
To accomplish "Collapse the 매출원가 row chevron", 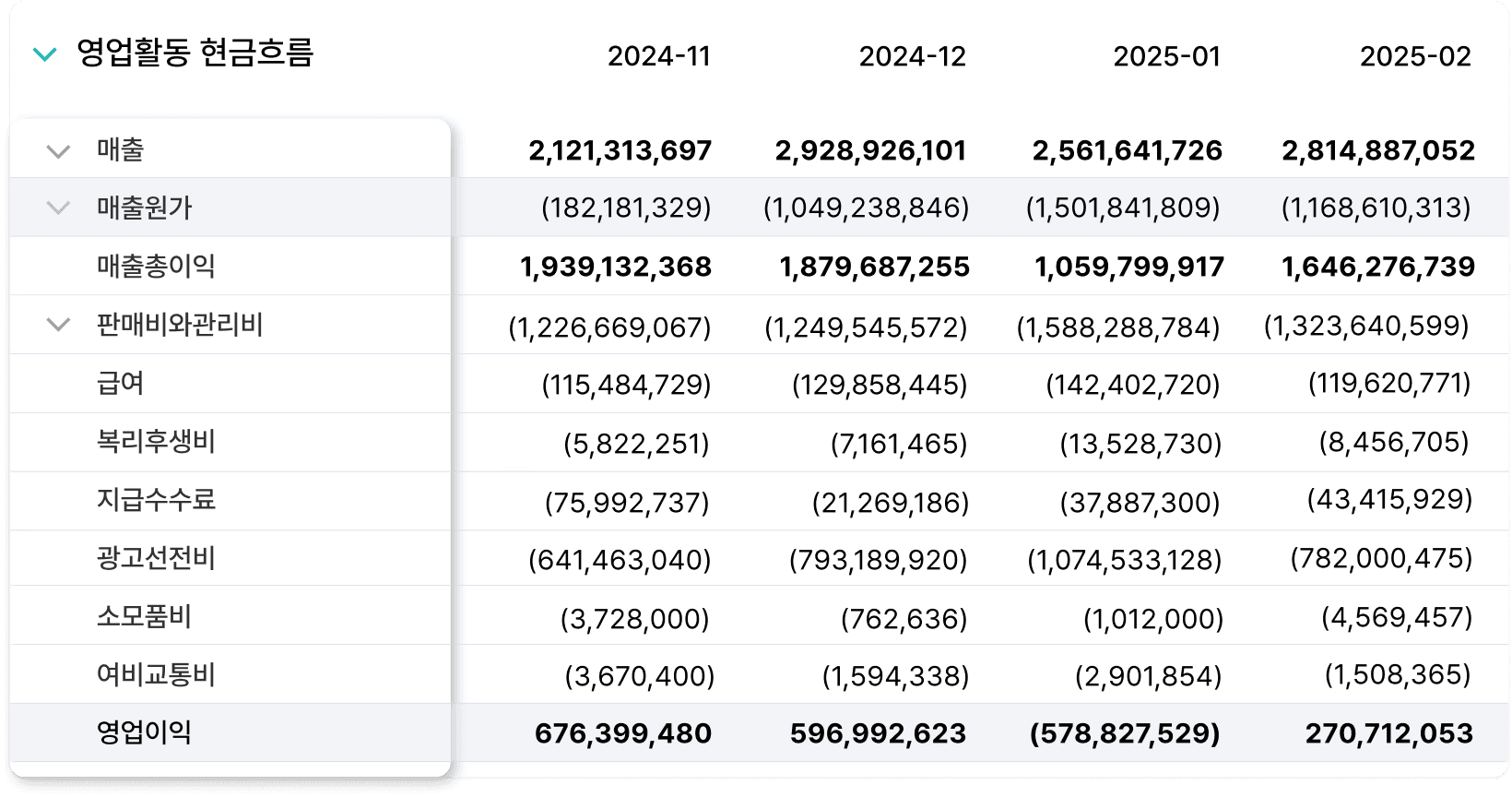I will click(x=58, y=208).
